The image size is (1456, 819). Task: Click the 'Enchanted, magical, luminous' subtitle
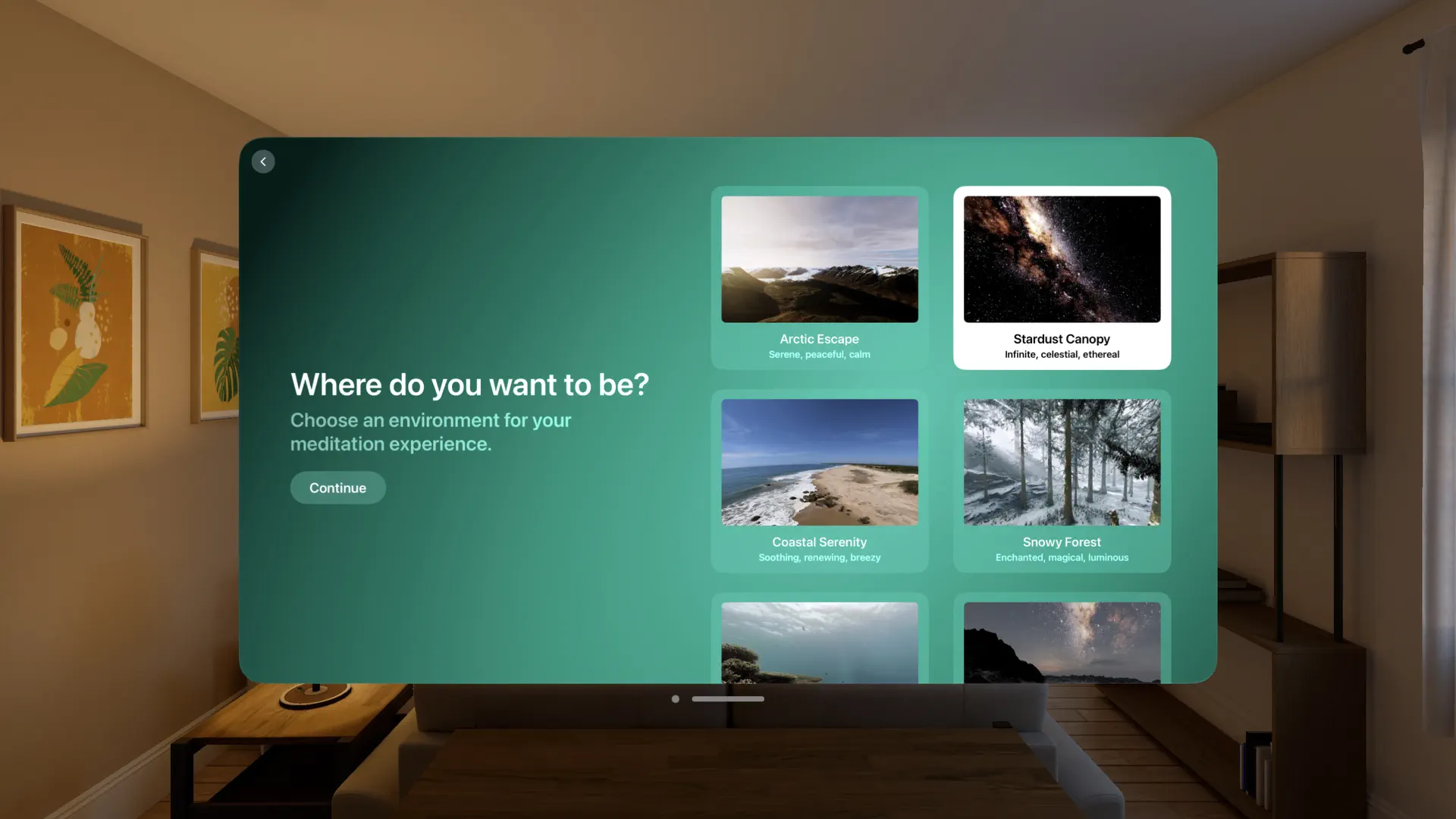(1062, 557)
